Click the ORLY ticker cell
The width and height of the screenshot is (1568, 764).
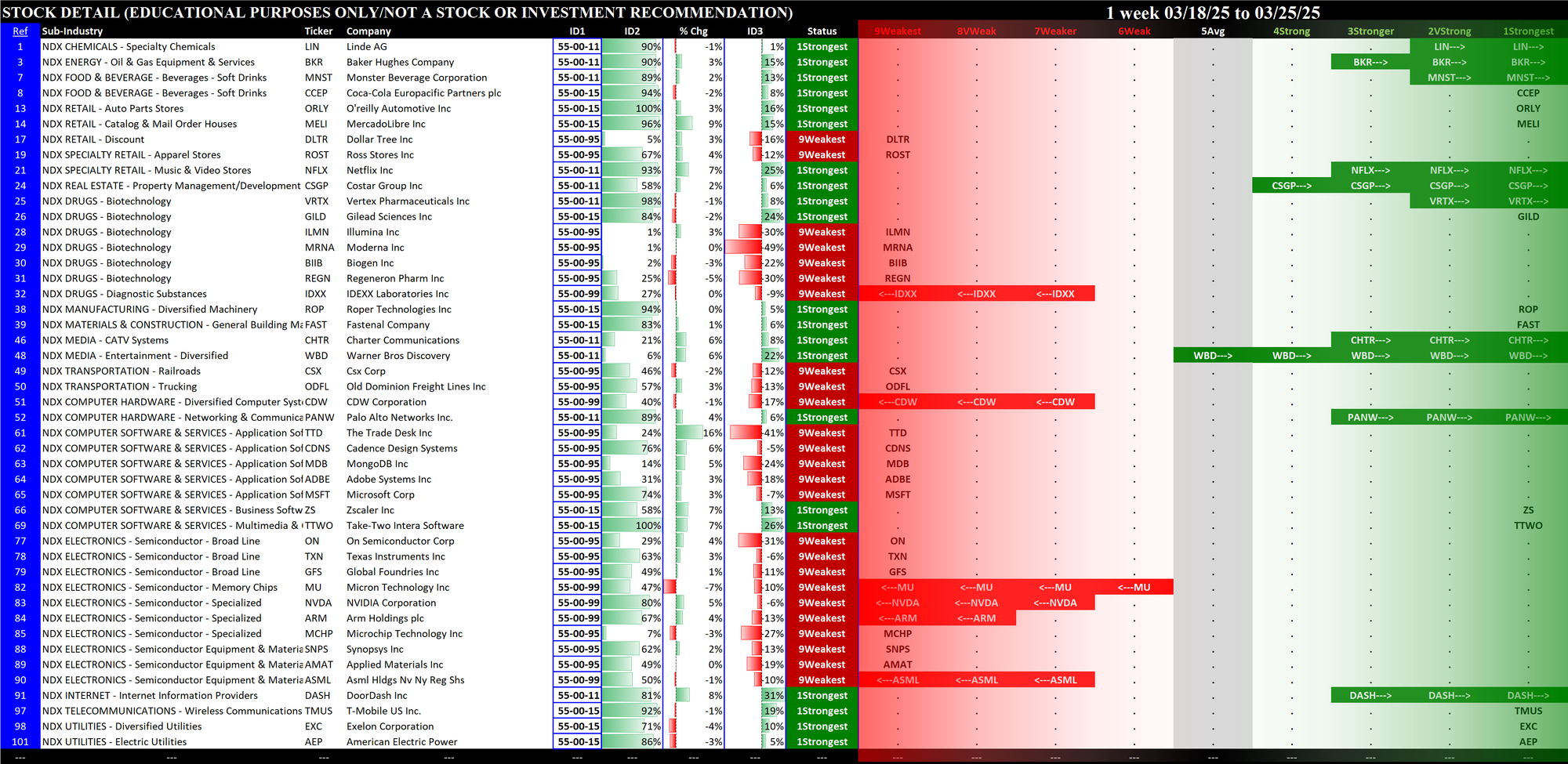coord(317,109)
